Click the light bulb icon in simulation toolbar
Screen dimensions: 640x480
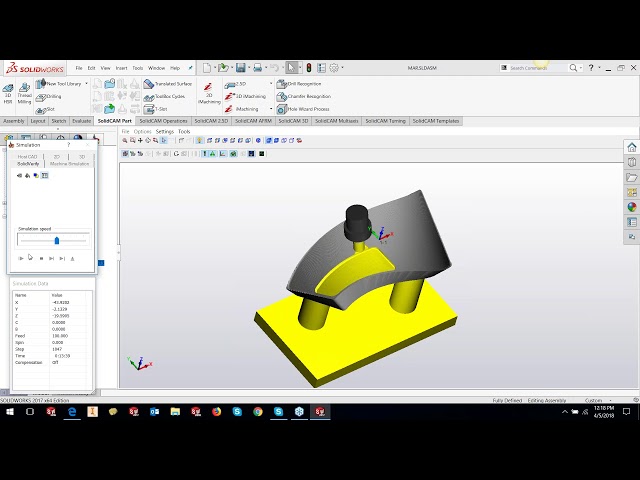tap(199, 140)
